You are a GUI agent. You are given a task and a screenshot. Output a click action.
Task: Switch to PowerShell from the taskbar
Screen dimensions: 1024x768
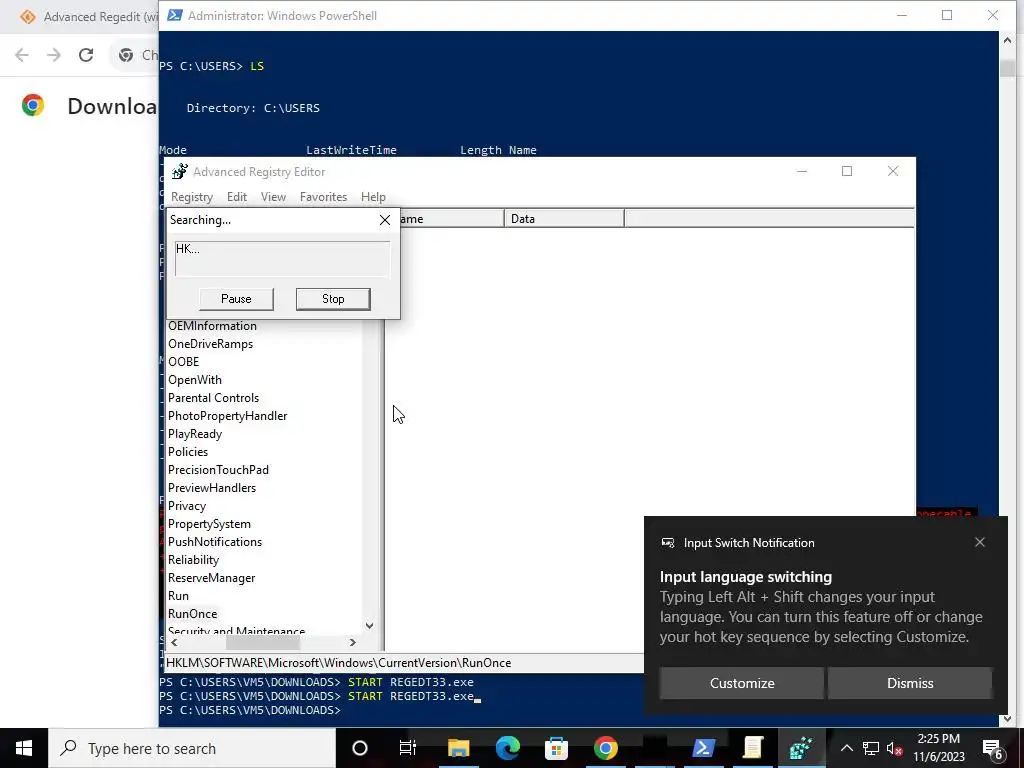coord(703,748)
